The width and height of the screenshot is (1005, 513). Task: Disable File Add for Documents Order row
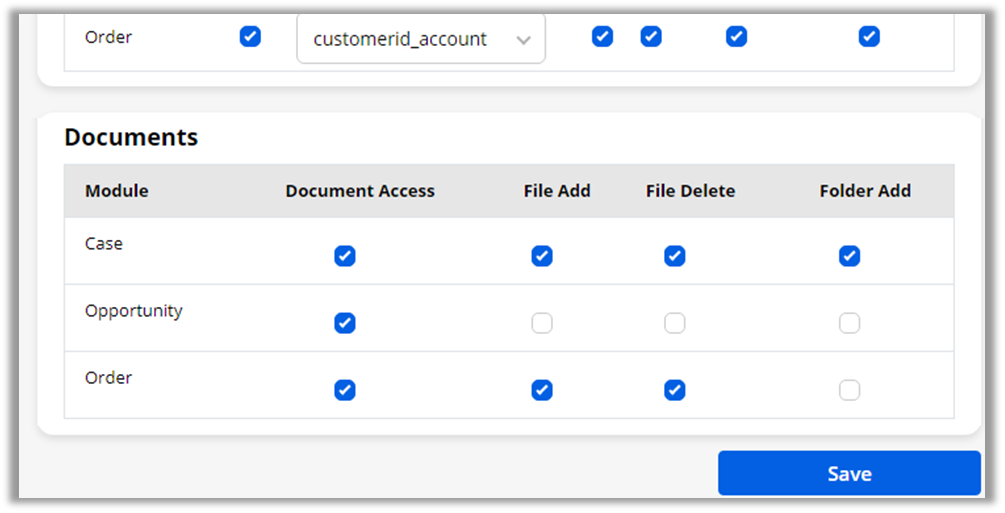542,390
